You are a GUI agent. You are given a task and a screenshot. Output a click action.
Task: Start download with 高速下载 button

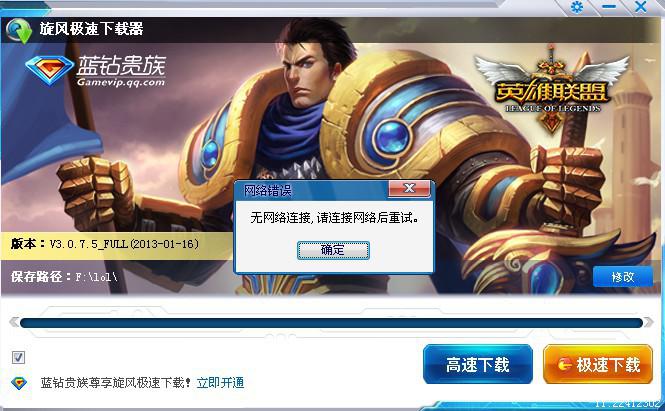point(478,364)
